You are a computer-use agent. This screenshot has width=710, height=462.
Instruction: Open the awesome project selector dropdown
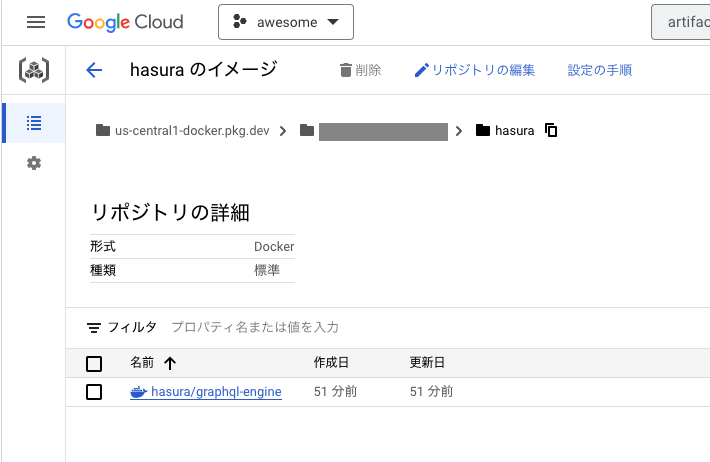click(x=286, y=22)
